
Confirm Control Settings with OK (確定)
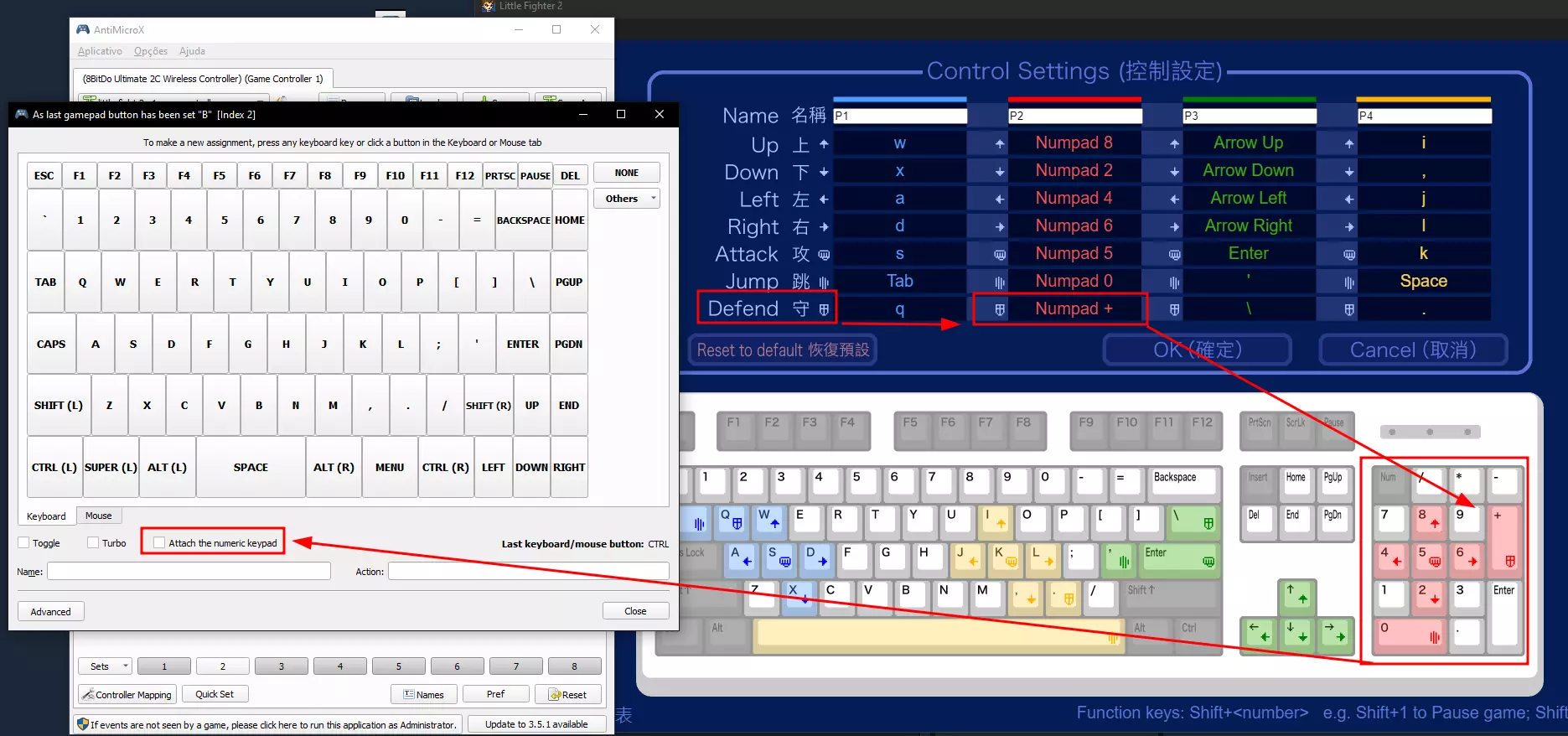coord(1198,350)
